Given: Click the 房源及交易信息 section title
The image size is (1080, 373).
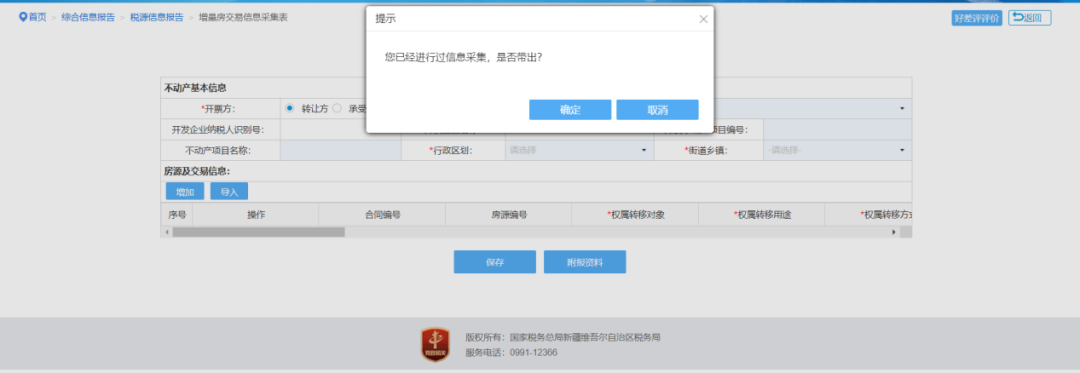Looking at the screenshot, I should (197, 171).
